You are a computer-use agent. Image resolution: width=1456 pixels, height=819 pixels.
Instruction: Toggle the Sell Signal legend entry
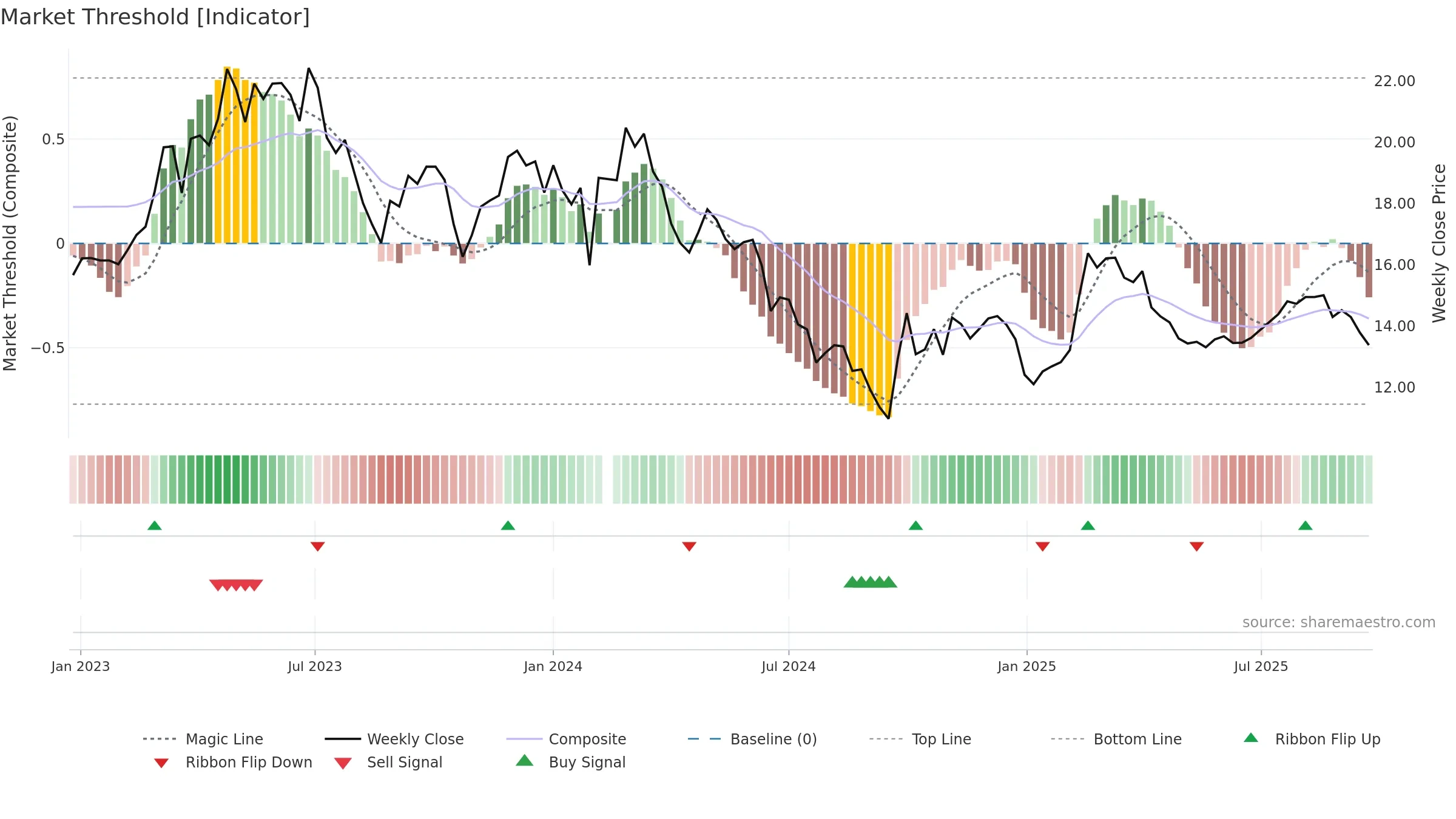pos(388,762)
